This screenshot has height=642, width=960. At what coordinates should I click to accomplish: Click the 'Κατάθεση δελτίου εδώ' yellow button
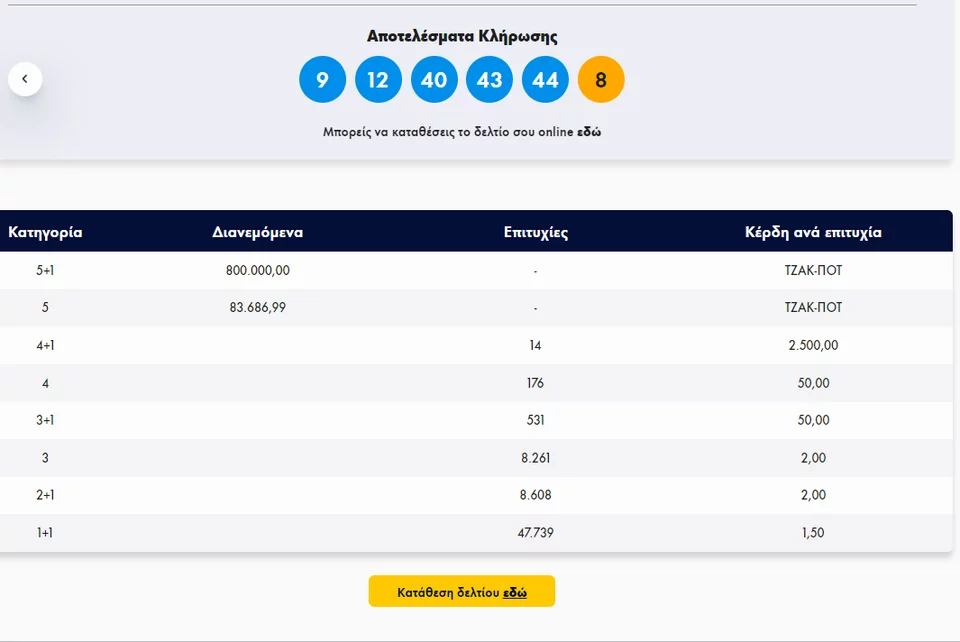pyautogui.click(x=462, y=591)
